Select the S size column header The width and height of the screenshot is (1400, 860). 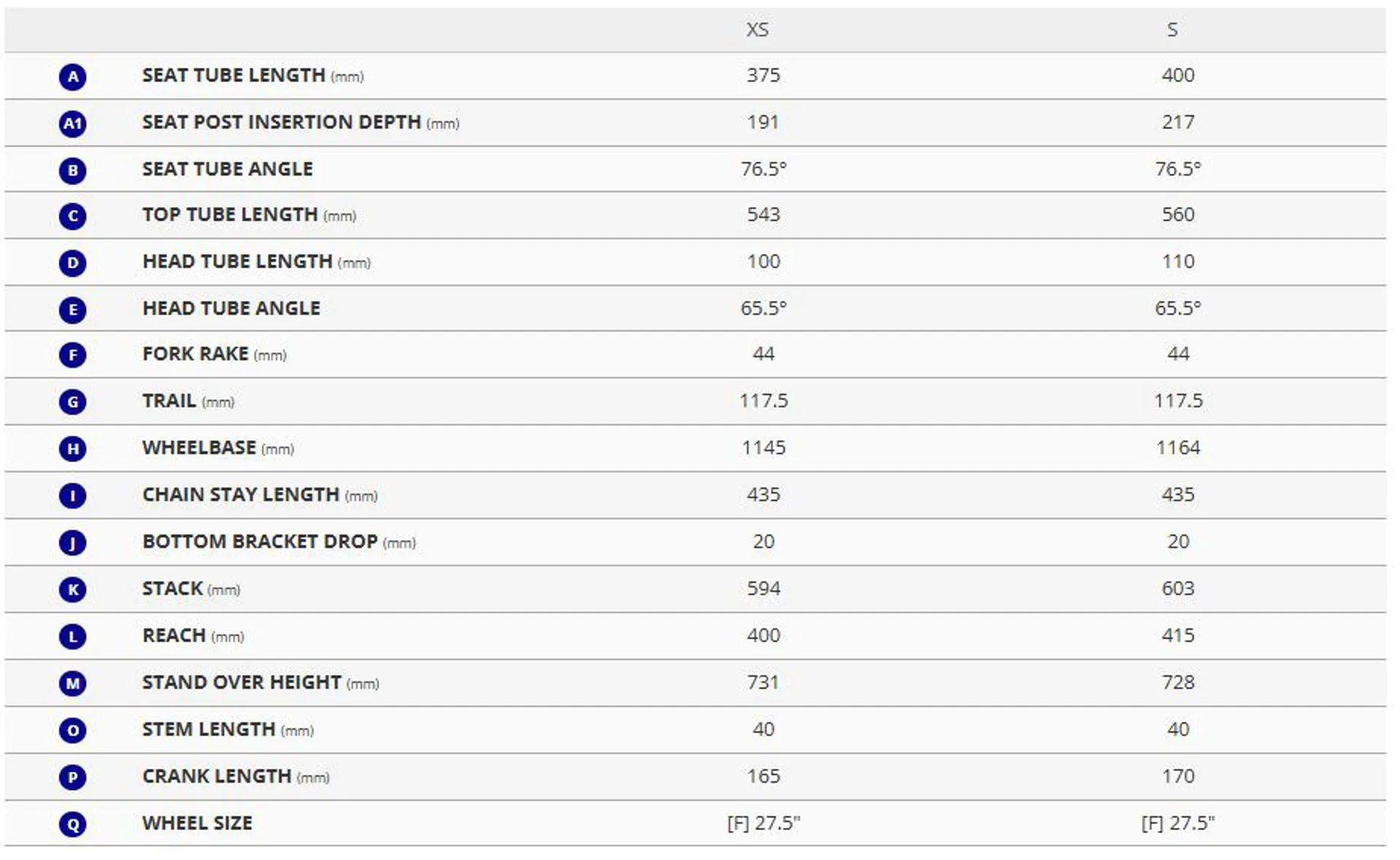tap(1172, 30)
